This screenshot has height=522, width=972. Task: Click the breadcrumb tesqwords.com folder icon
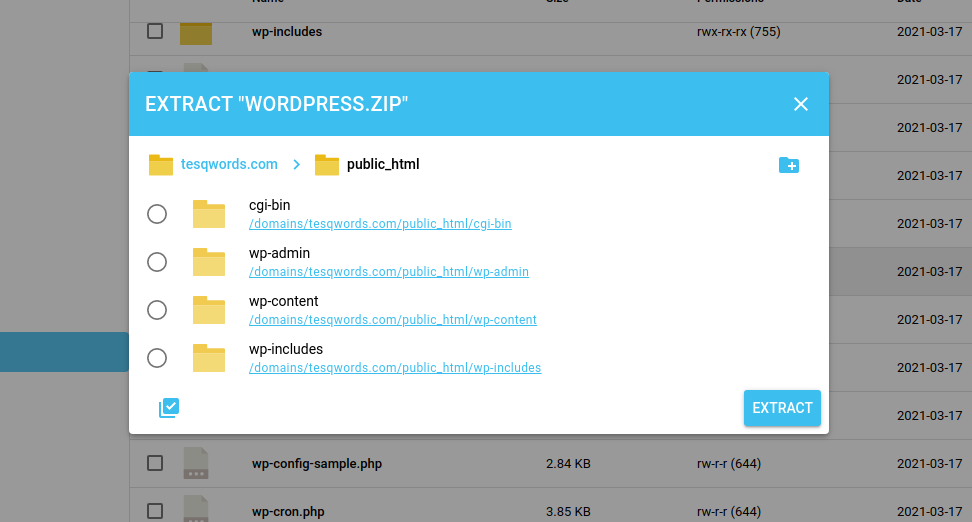(x=161, y=165)
